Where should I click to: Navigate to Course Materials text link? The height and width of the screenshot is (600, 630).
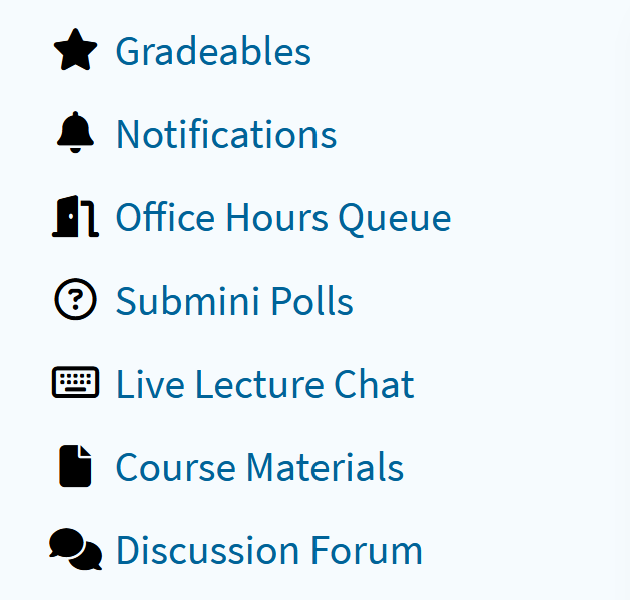coord(260,467)
